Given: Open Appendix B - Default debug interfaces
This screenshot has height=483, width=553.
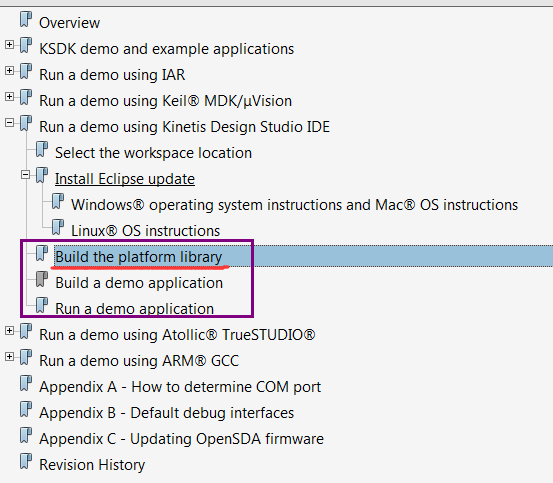Looking at the screenshot, I should click(166, 413).
